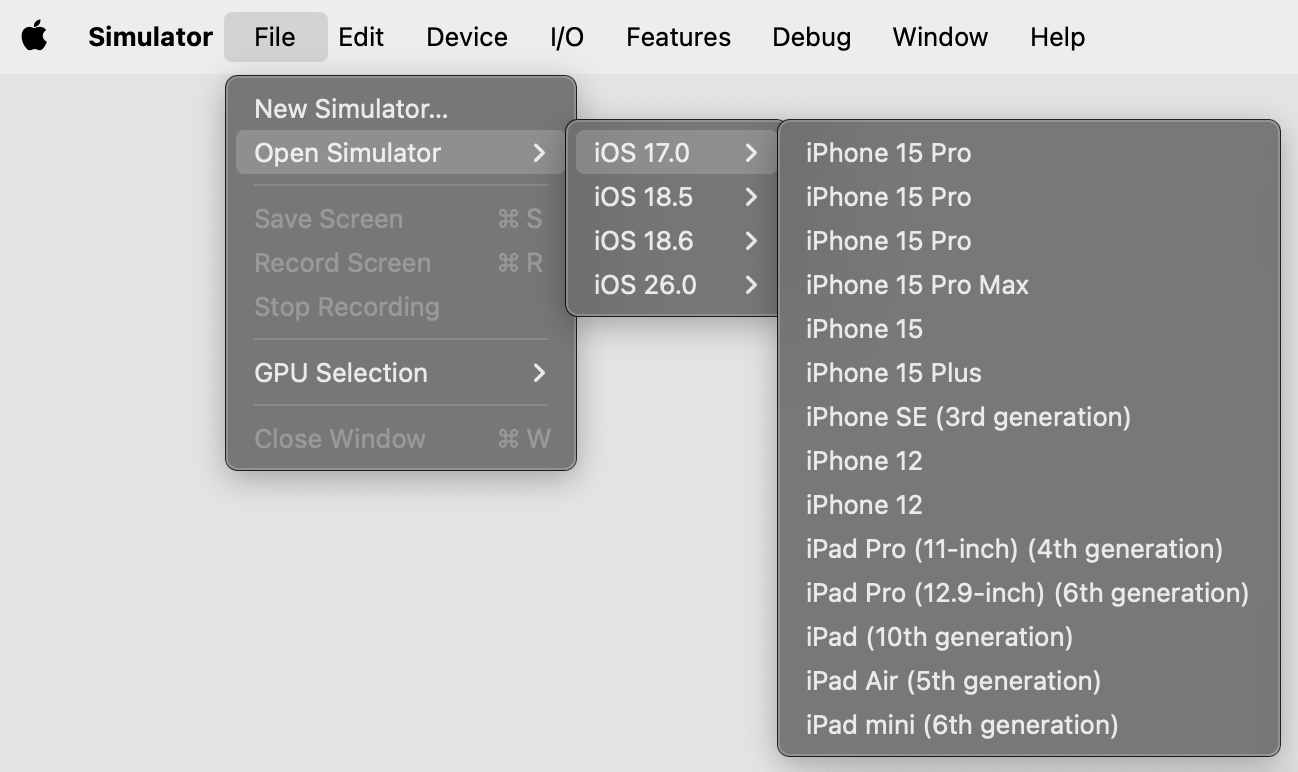Select iPhone 15 Plus simulator
This screenshot has width=1298, height=772.
(x=893, y=373)
